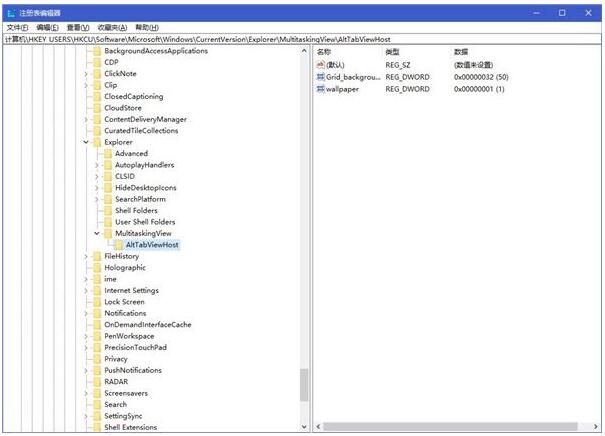This screenshot has width=605, height=436.
Task: Expand the SearchPlatform key
Action: 97,199
